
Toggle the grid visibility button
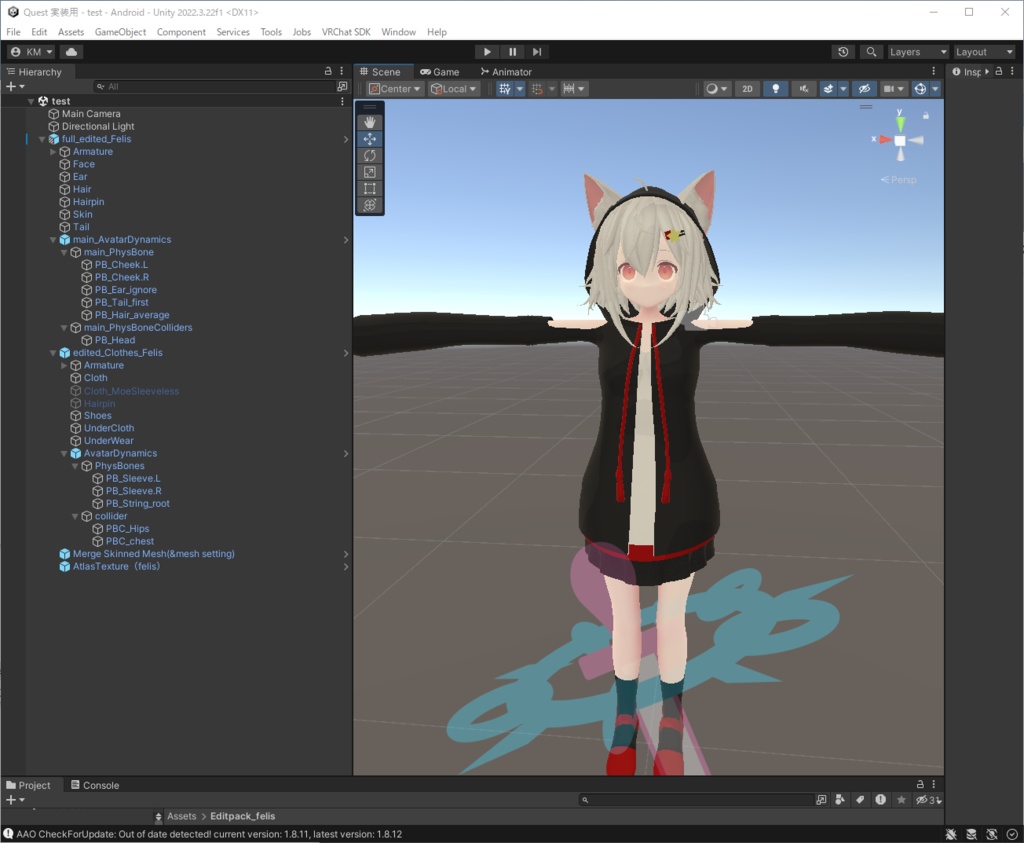tap(504, 89)
